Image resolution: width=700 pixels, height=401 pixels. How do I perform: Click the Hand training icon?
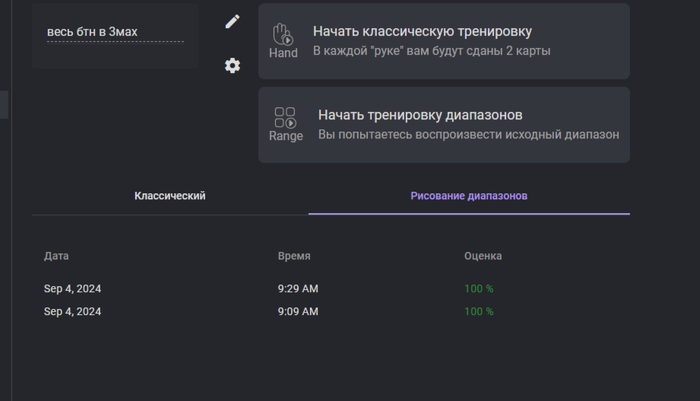point(283,40)
